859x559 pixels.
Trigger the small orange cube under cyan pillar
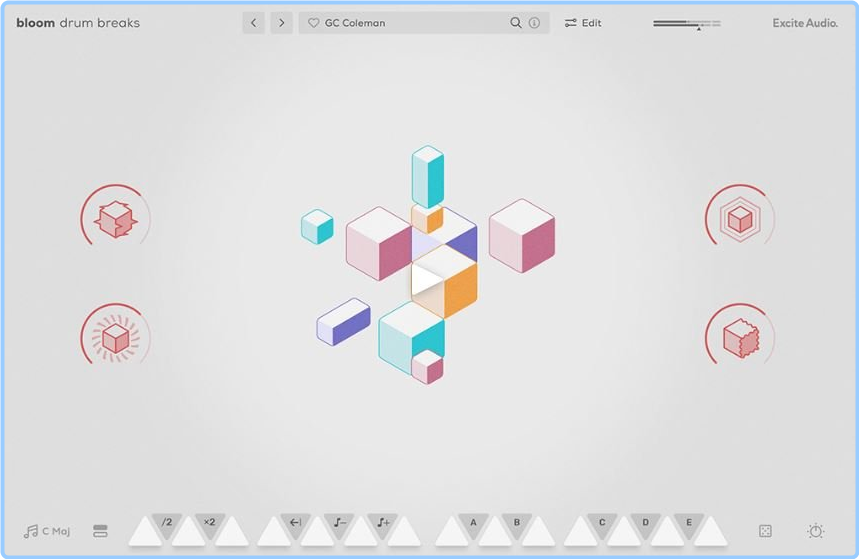point(428,219)
